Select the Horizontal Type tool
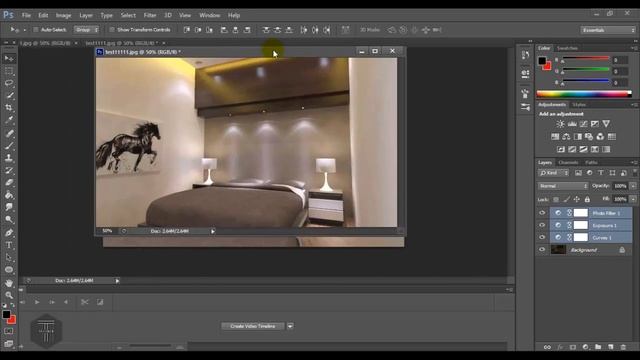 coord(9,245)
